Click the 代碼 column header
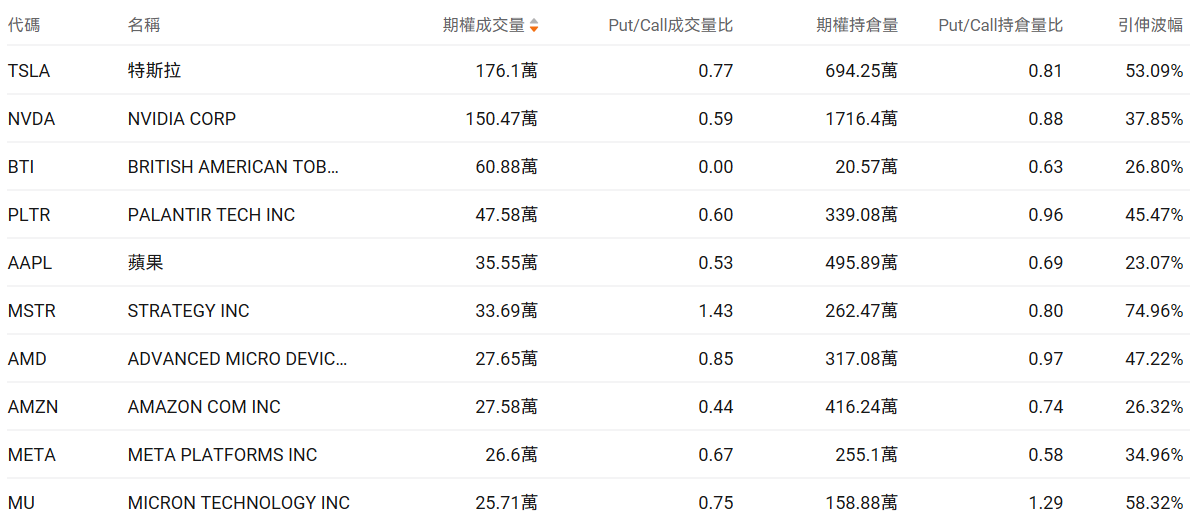The image size is (1190, 520). pyautogui.click(x=24, y=25)
